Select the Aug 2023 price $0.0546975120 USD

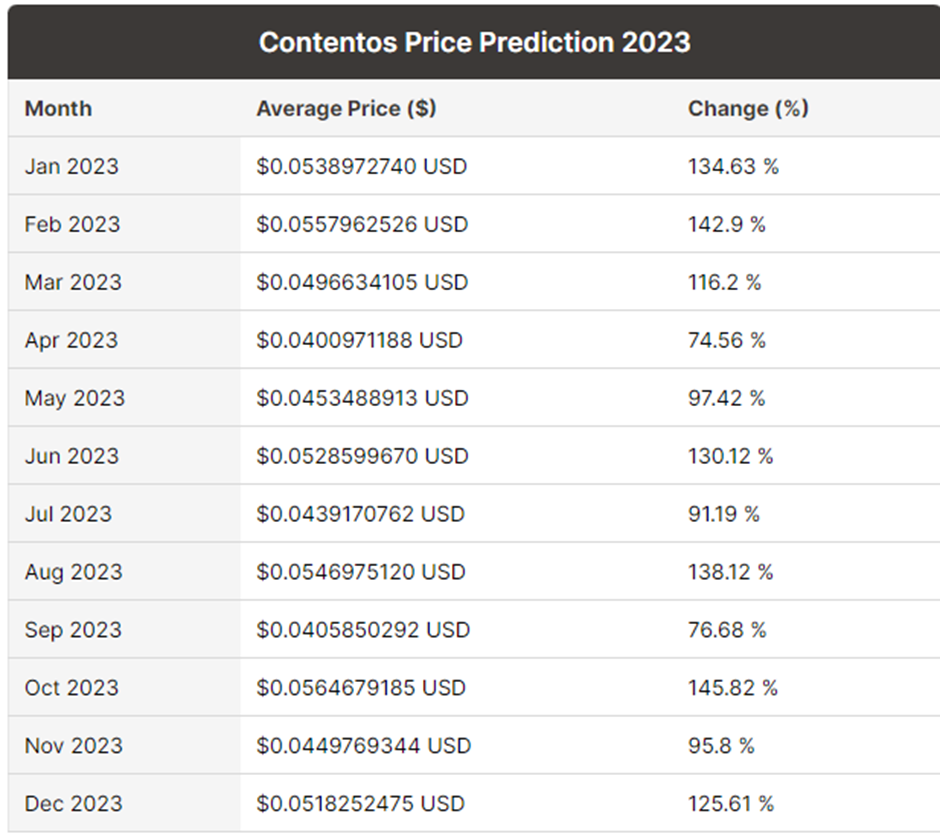click(x=361, y=572)
